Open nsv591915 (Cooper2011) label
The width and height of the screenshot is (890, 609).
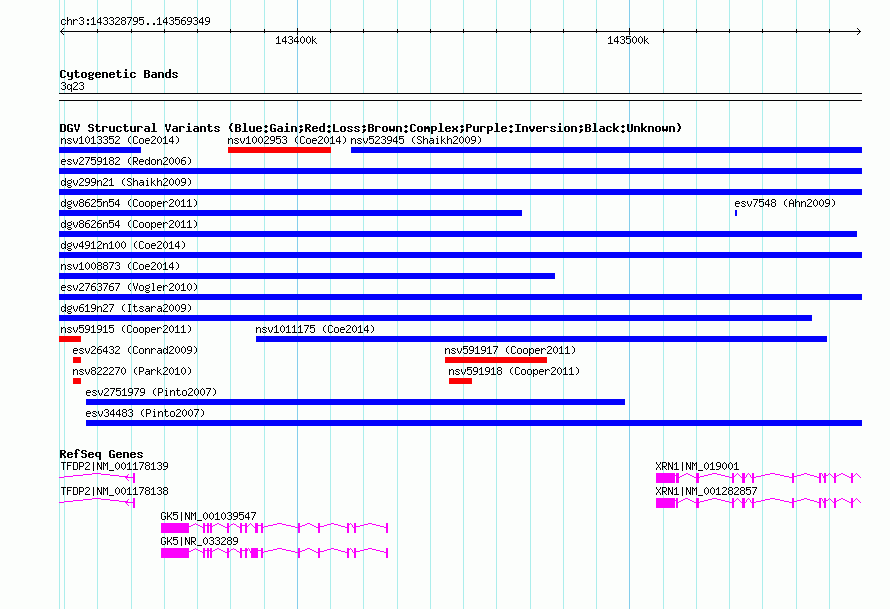point(126,329)
